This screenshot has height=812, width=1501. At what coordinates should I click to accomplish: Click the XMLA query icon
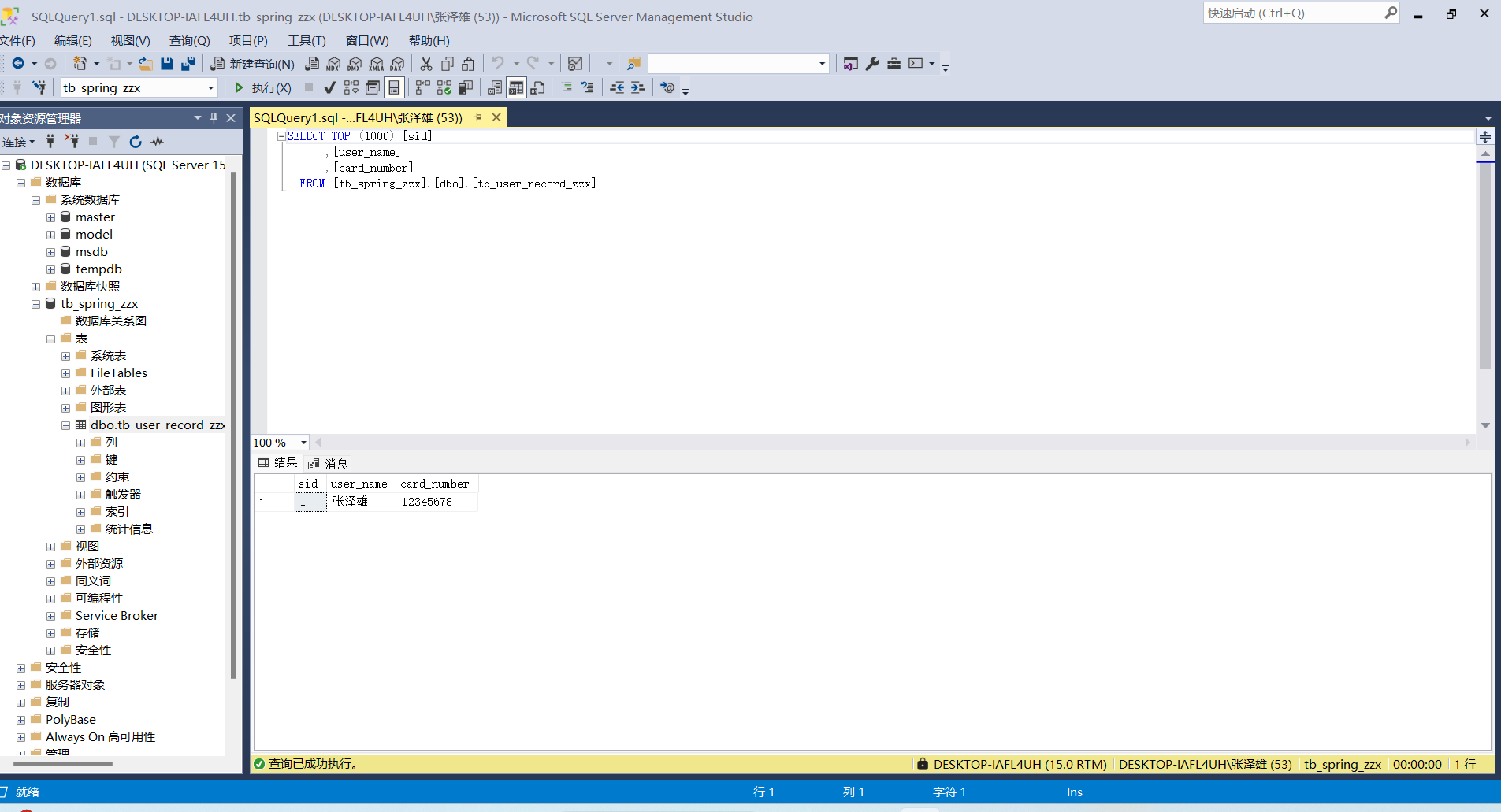pyautogui.click(x=376, y=64)
